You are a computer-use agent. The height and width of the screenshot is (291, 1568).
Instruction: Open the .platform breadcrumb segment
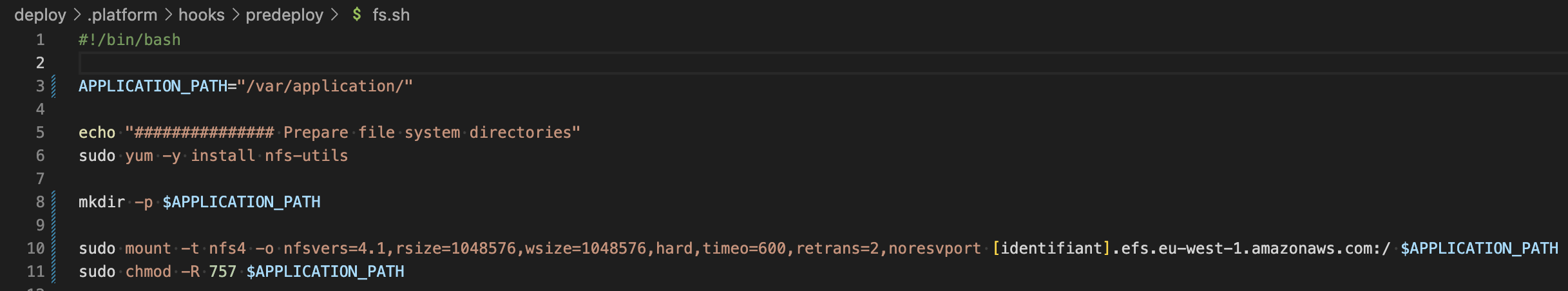coord(122,15)
